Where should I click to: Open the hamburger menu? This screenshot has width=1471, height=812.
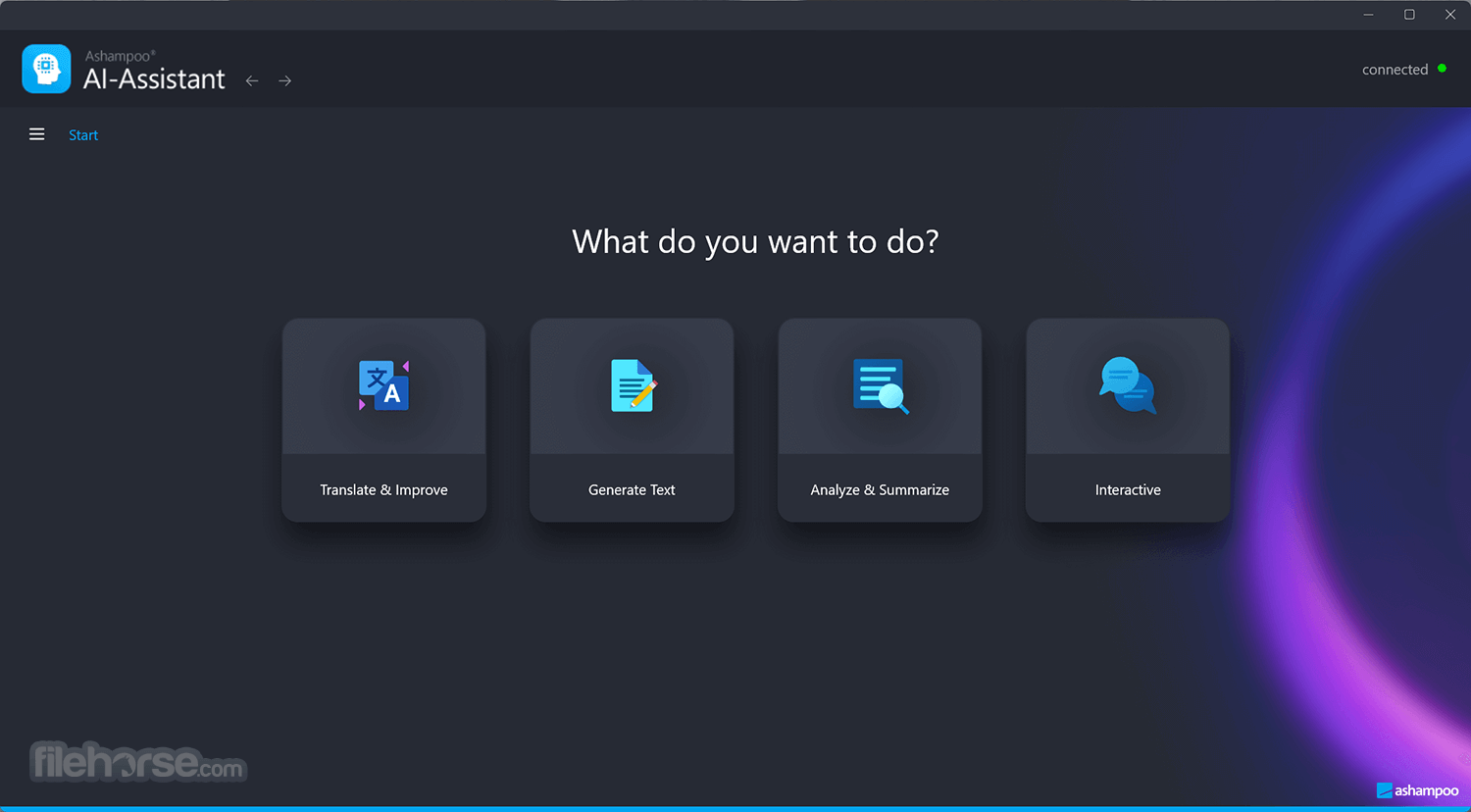click(36, 134)
